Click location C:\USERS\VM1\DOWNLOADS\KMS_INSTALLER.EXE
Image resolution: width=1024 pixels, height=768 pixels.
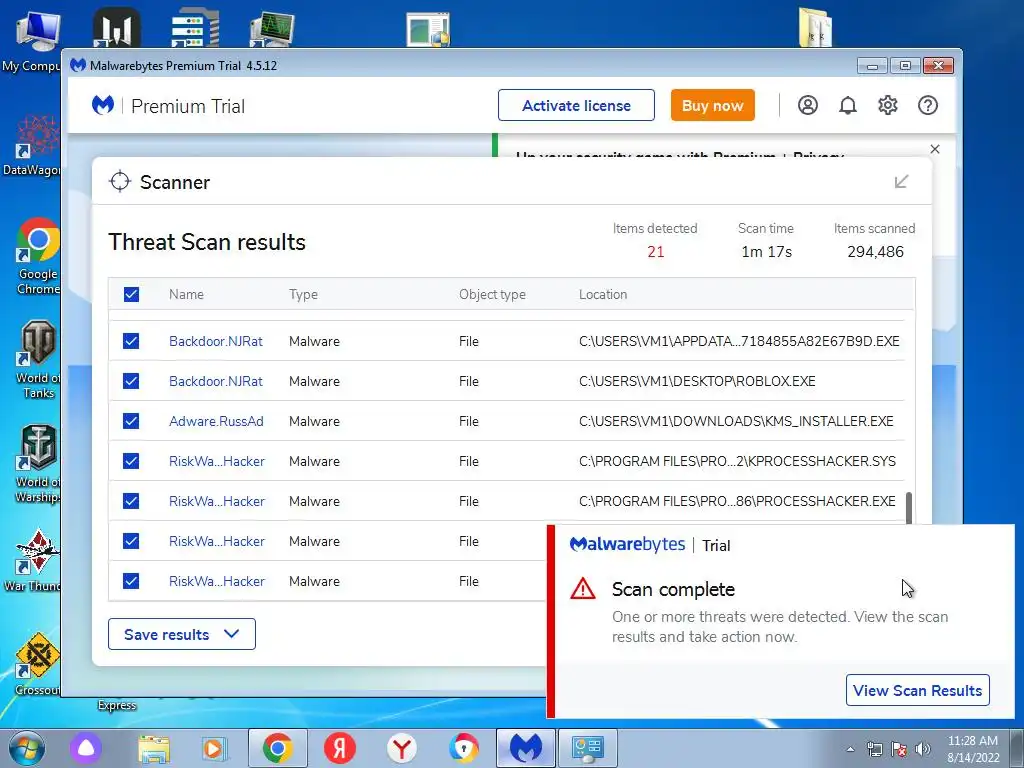tap(736, 421)
